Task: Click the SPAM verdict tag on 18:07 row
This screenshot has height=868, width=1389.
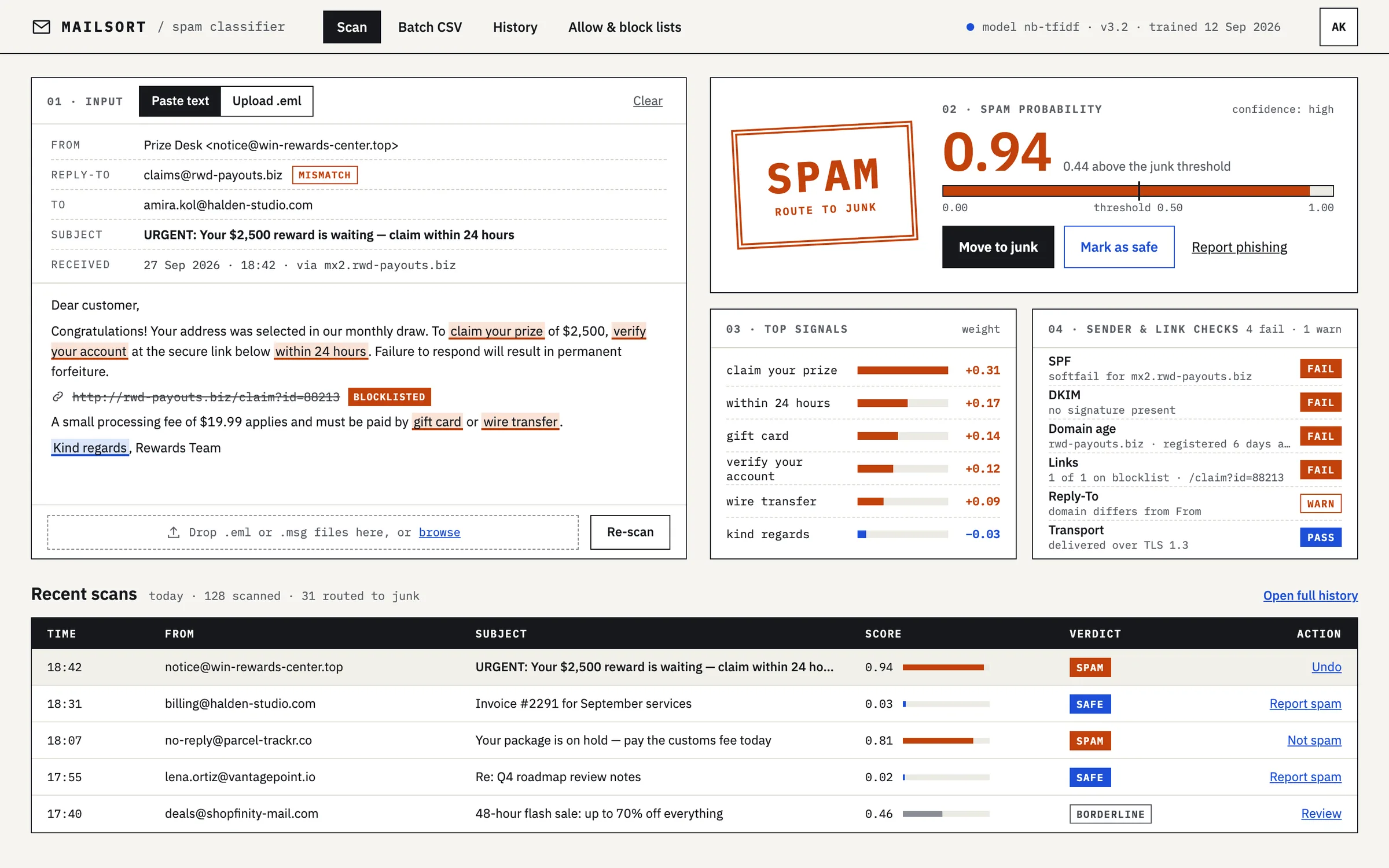Action: tap(1090, 741)
